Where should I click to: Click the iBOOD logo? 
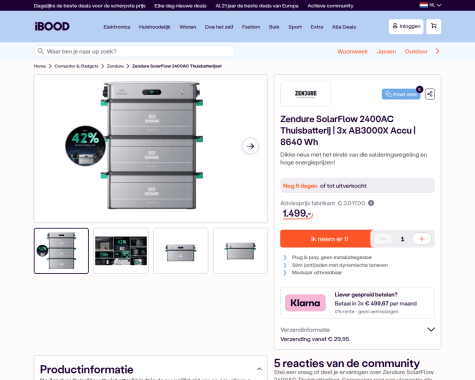[x=52, y=26]
